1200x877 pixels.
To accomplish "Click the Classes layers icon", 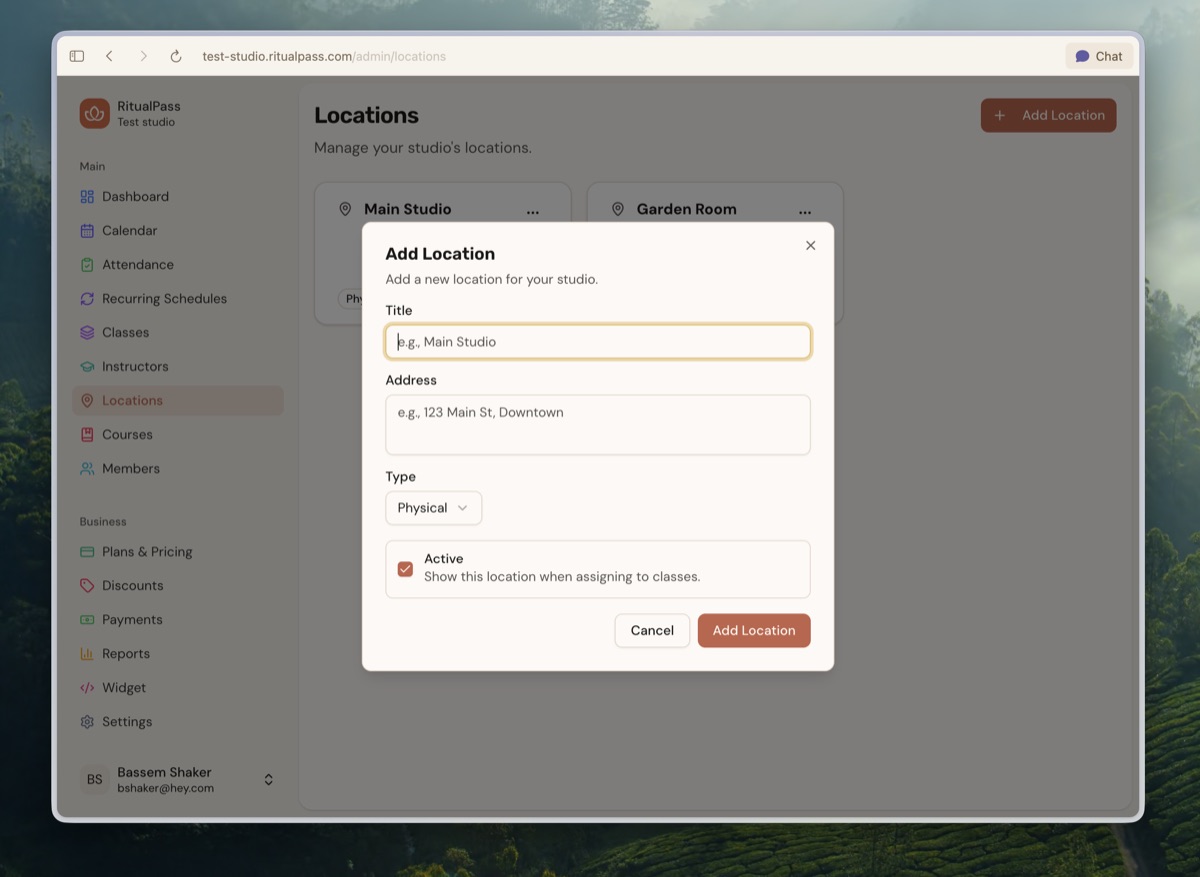I will (87, 333).
